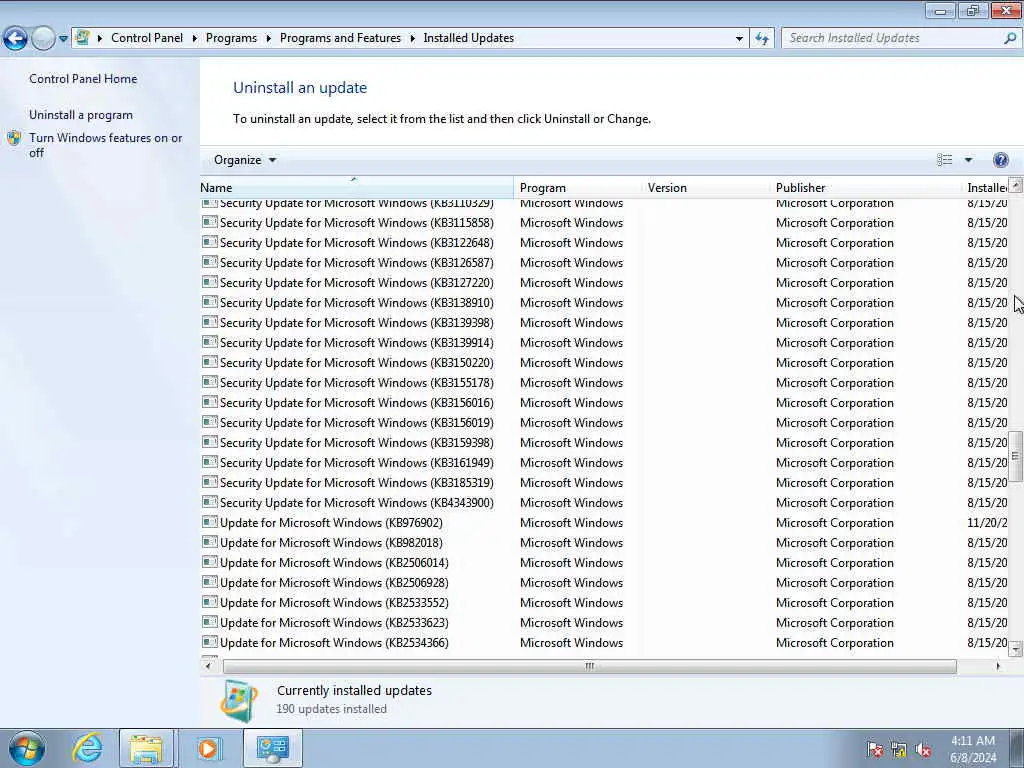
Task: Select Update for Microsoft Windows KB982018
Action: (x=604, y=543)
